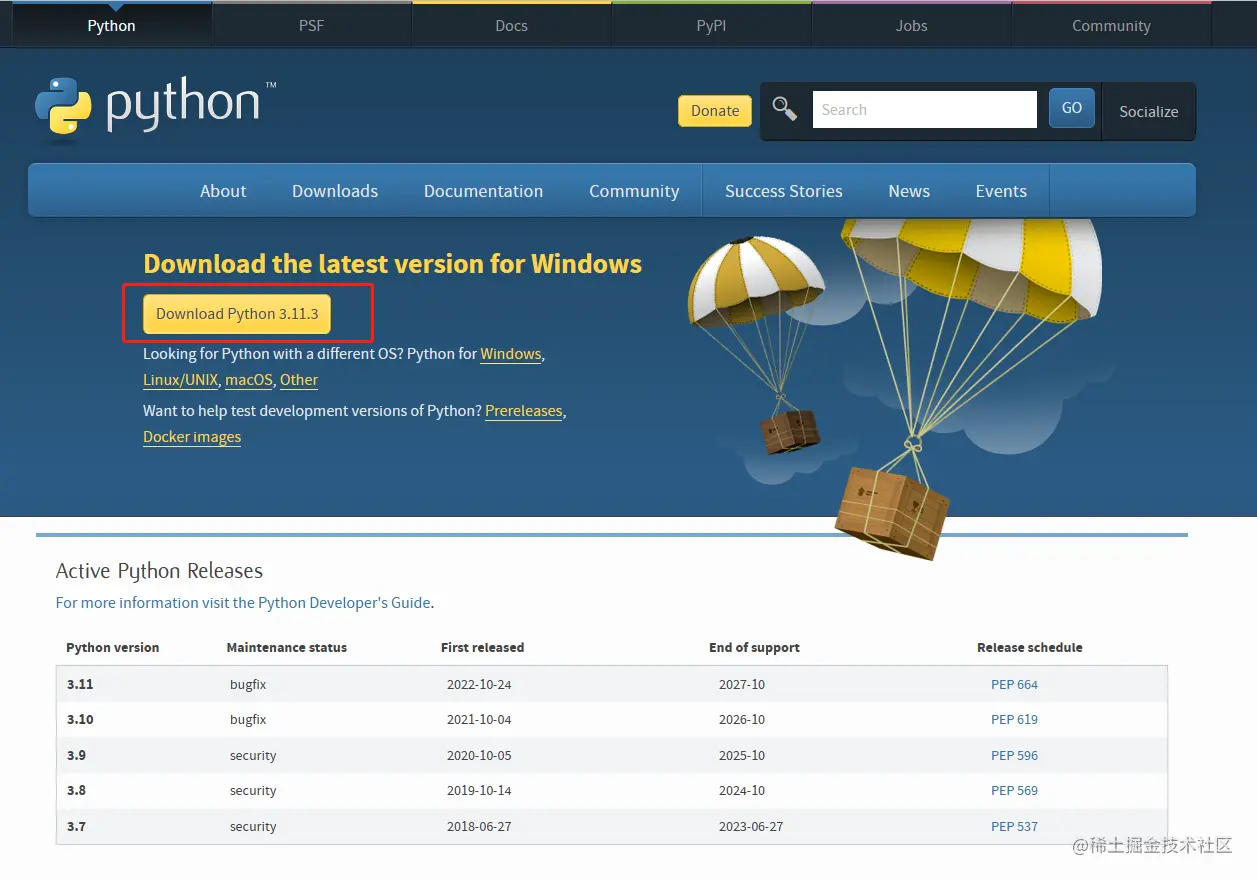Open the PSF top tab
The width and height of the screenshot is (1257, 880).
311,26
